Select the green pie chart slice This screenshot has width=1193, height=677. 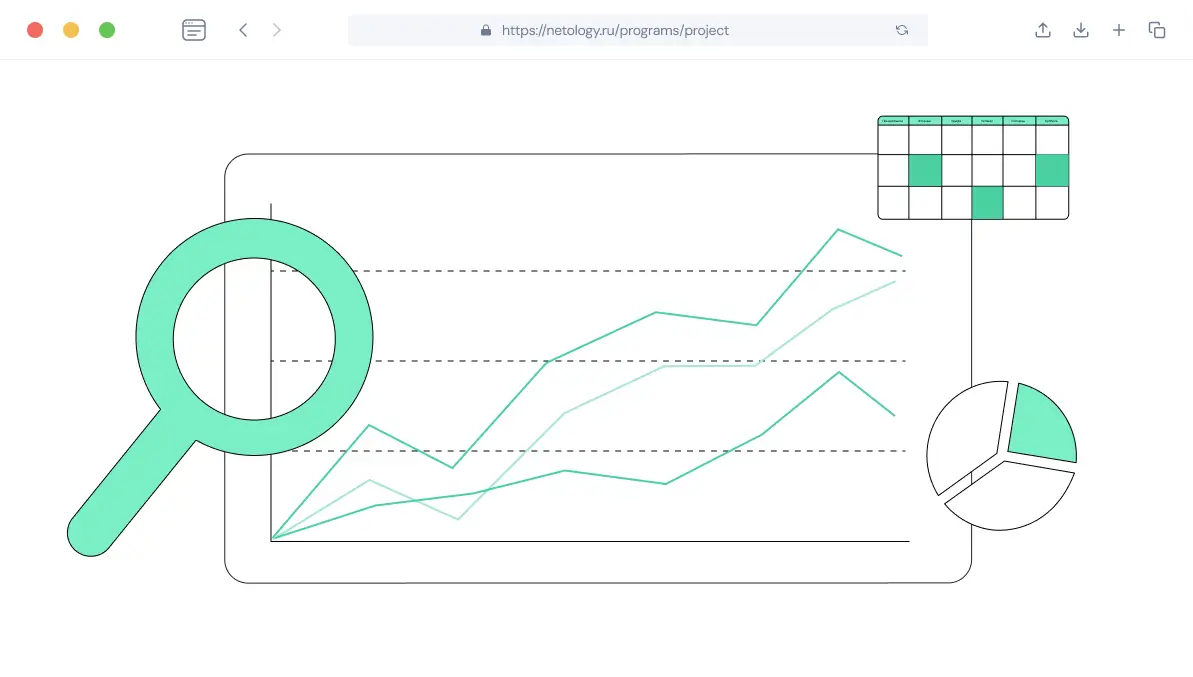coord(1043,425)
